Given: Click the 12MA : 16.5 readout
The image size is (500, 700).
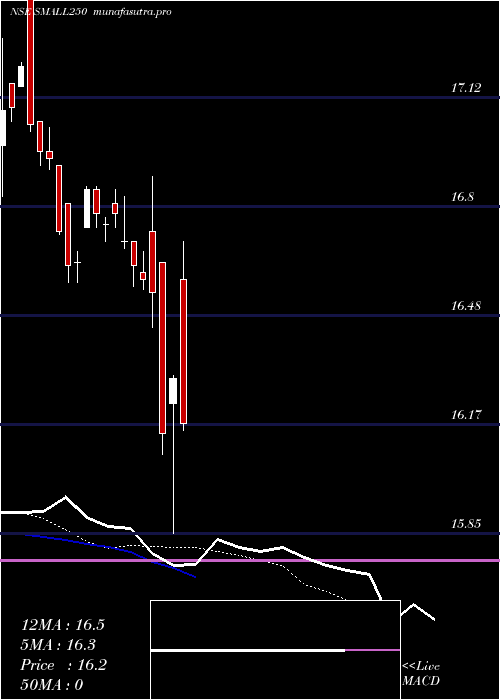Looking at the screenshot, I should click(x=63, y=625).
